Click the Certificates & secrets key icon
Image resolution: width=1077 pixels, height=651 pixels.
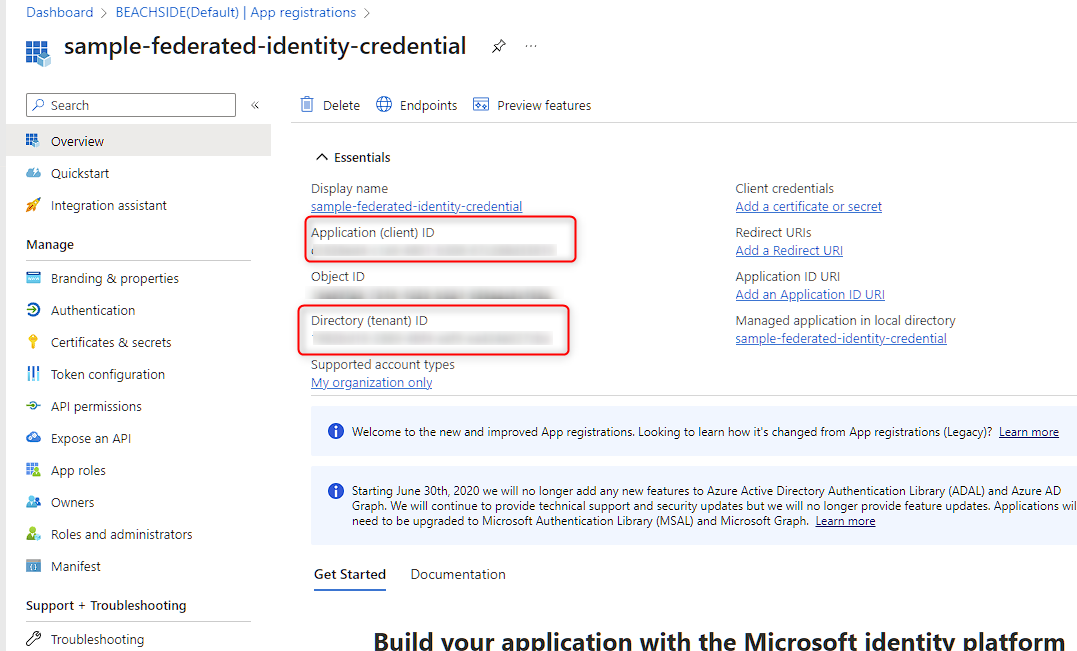click(x=33, y=341)
